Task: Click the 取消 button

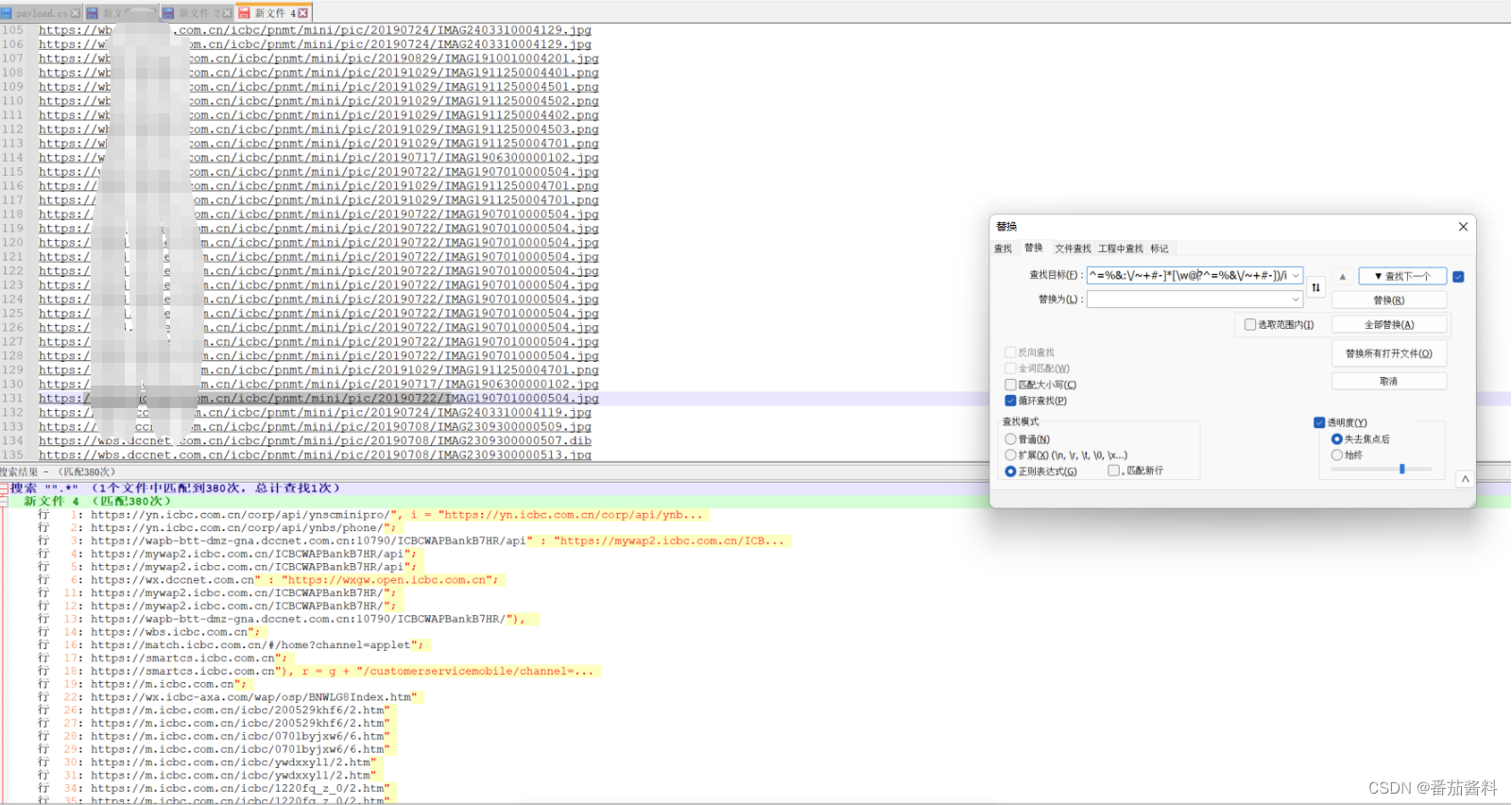Action: pyautogui.click(x=1388, y=382)
